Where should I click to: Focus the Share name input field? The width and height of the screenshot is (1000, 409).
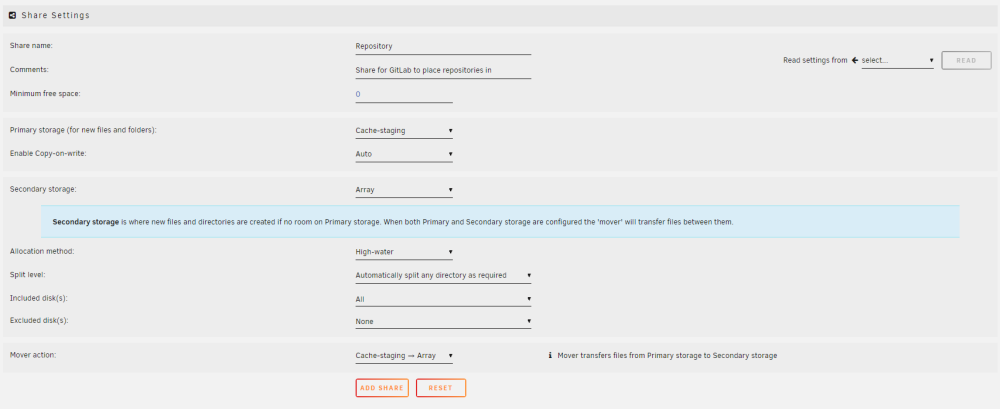click(443, 47)
